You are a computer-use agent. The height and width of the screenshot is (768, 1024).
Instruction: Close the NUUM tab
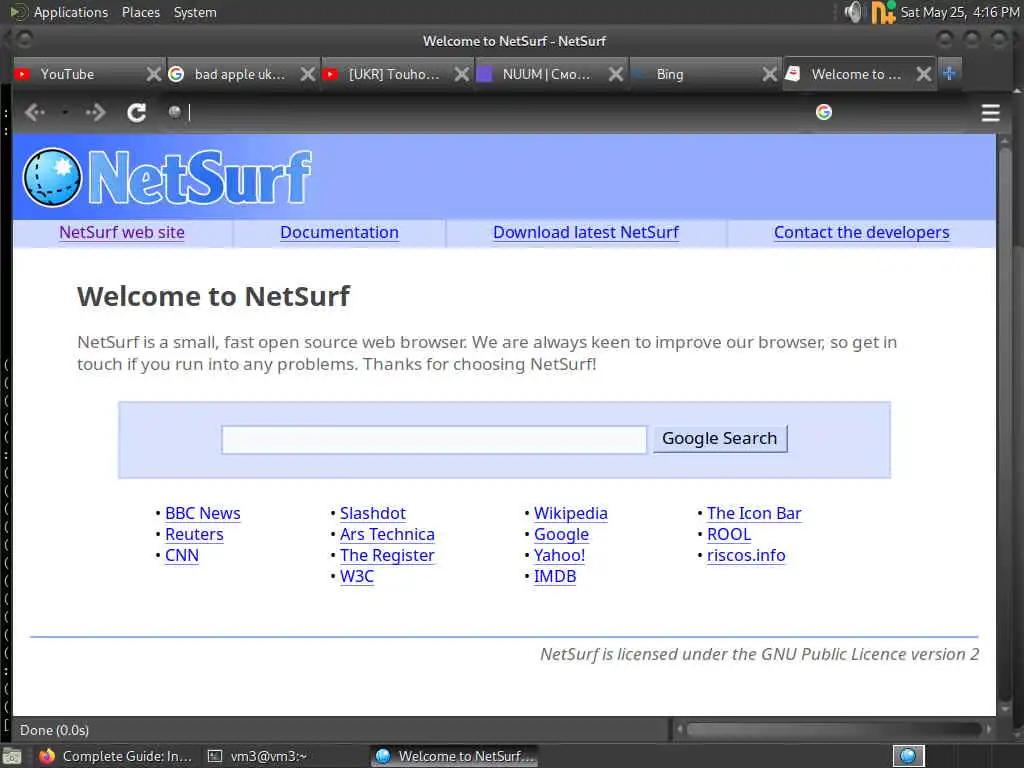click(x=616, y=74)
